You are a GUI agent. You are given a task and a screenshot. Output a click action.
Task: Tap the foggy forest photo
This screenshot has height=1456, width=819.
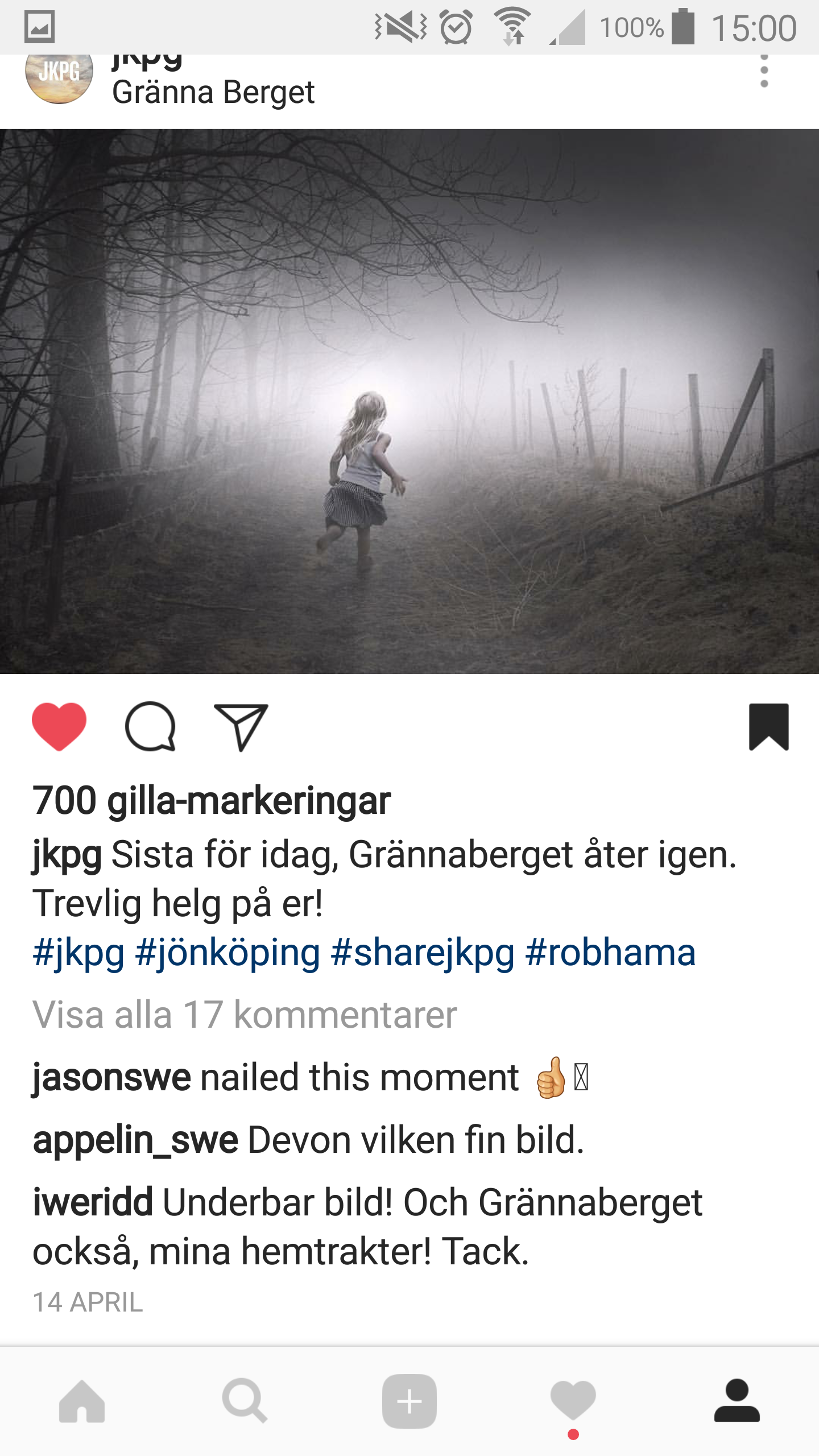pyautogui.click(x=409, y=402)
